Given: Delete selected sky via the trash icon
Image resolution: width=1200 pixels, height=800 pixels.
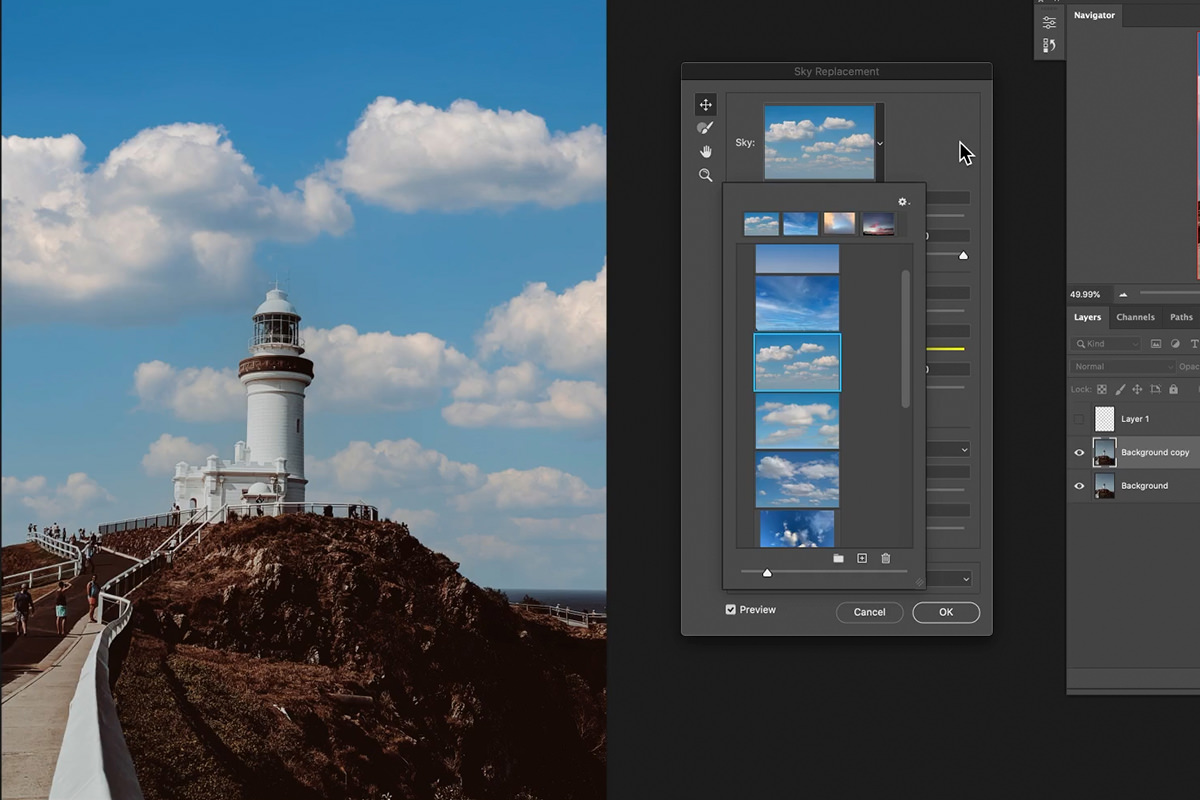Looking at the screenshot, I should point(885,559).
